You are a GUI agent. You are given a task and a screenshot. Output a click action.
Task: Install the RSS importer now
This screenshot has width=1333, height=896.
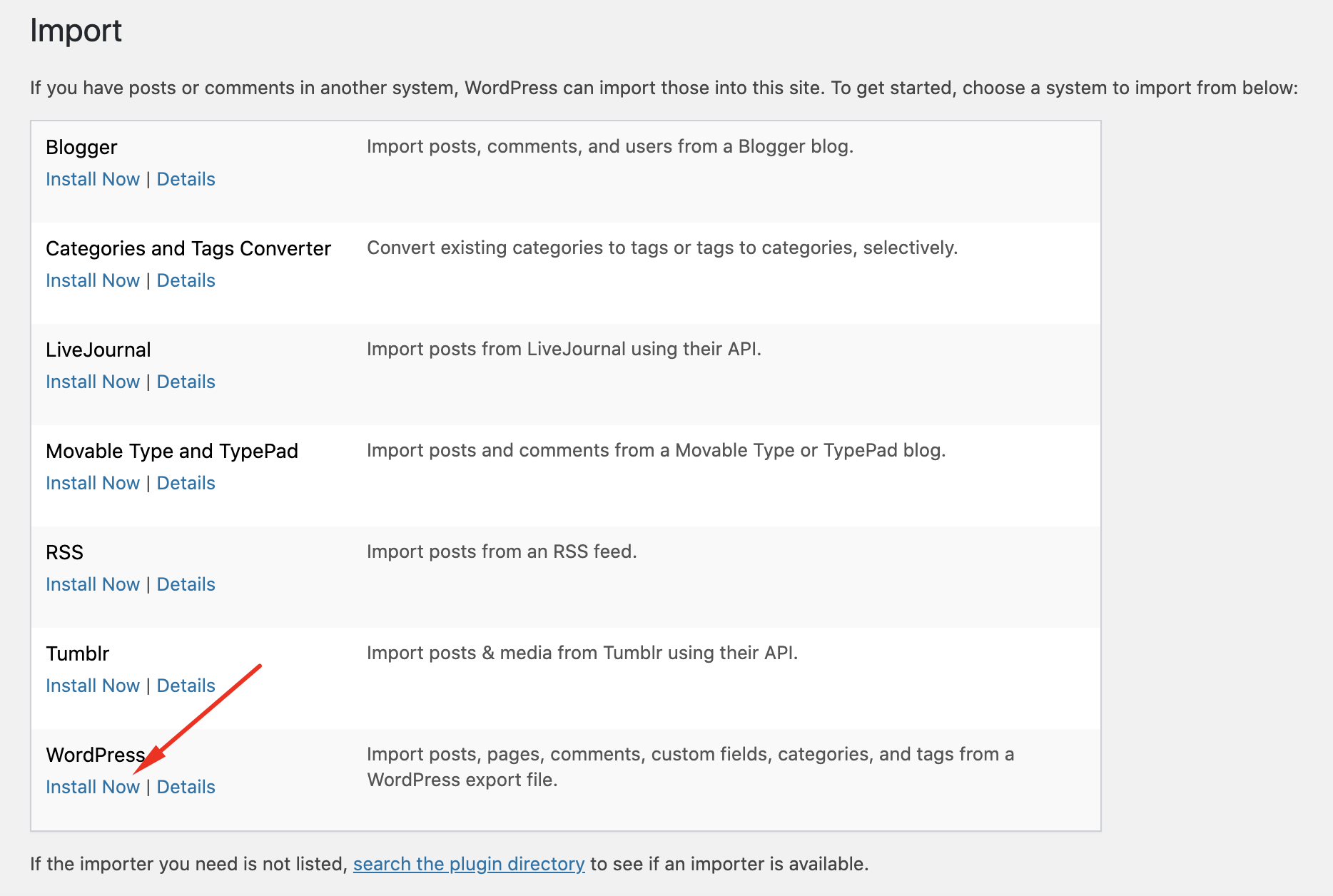click(x=93, y=584)
